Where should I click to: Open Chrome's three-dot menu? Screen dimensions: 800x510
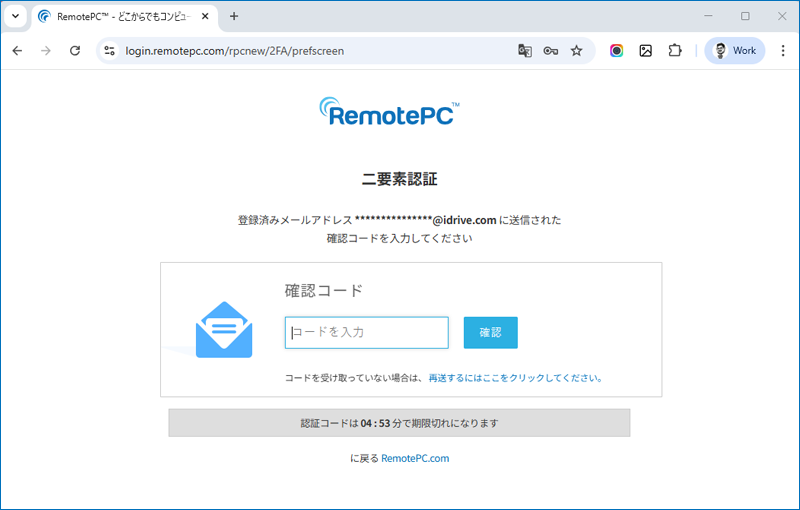(783, 50)
